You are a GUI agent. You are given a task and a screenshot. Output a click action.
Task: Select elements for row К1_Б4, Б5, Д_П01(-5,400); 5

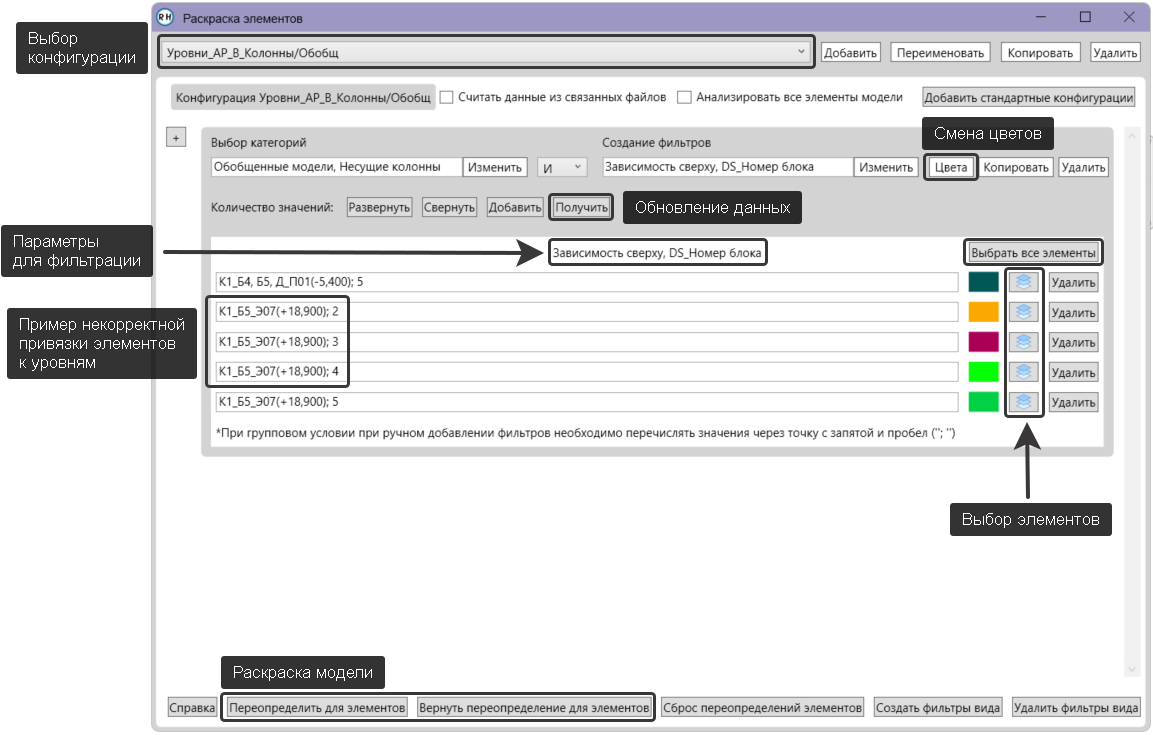click(x=1024, y=282)
